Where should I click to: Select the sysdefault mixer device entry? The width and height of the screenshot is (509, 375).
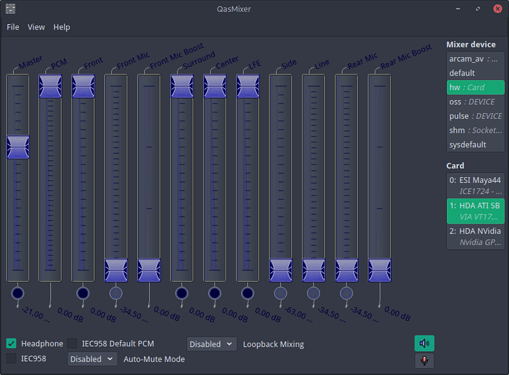[475, 145]
